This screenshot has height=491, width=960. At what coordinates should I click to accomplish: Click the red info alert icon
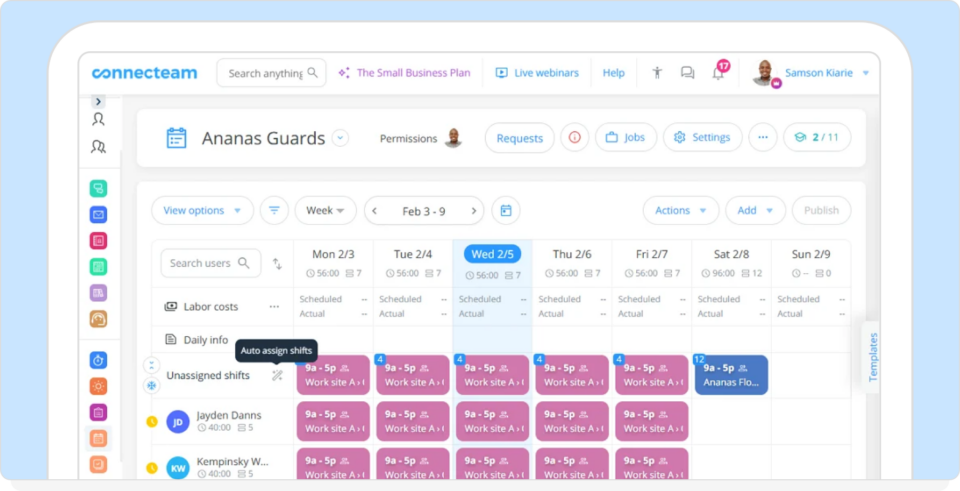click(x=574, y=138)
